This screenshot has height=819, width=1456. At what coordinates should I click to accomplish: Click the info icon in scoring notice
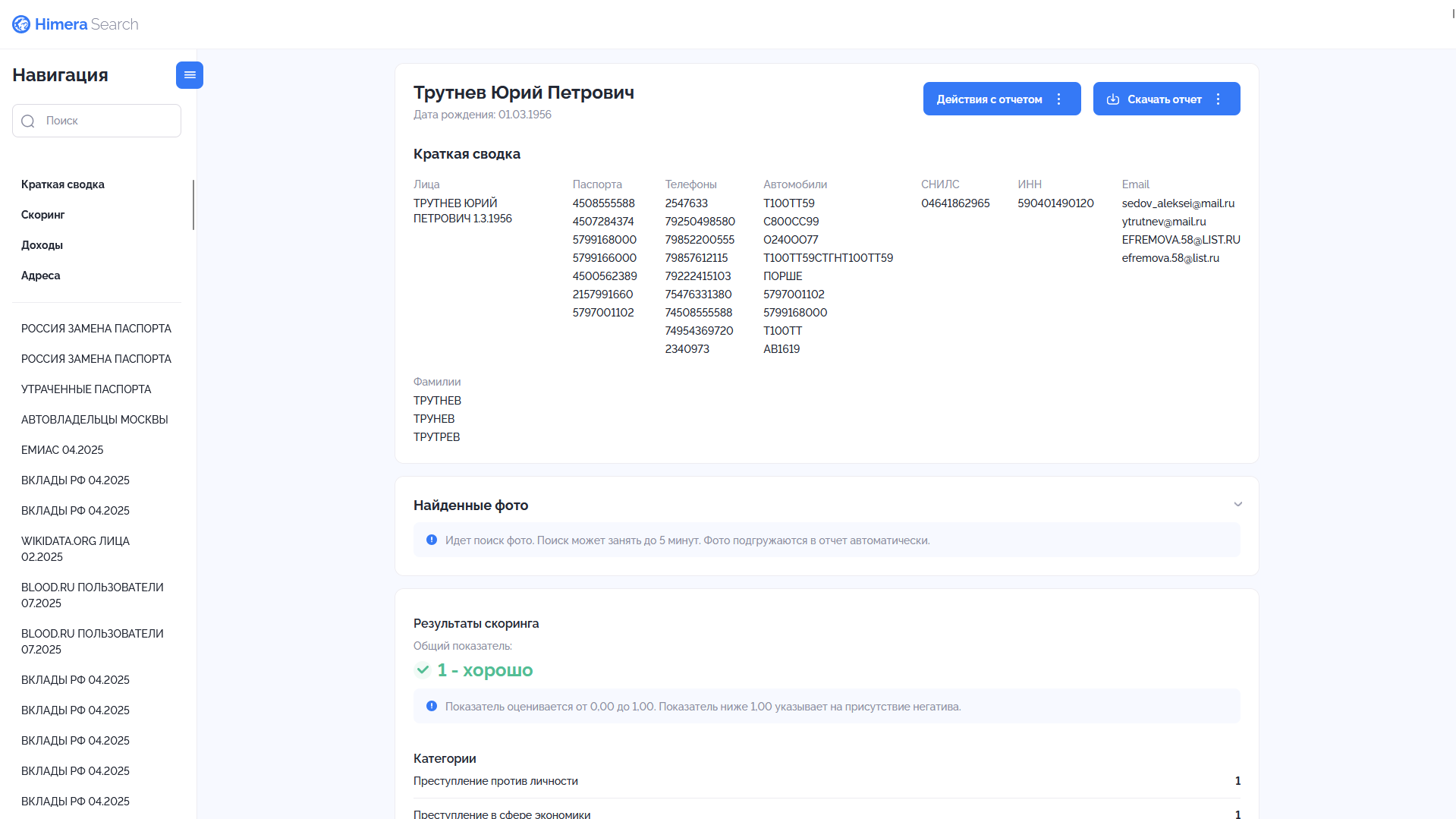click(432, 707)
